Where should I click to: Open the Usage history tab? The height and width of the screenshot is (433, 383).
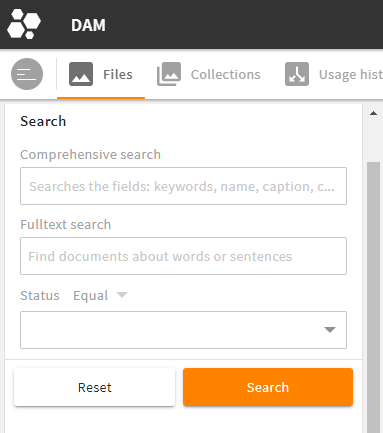(x=351, y=75)
